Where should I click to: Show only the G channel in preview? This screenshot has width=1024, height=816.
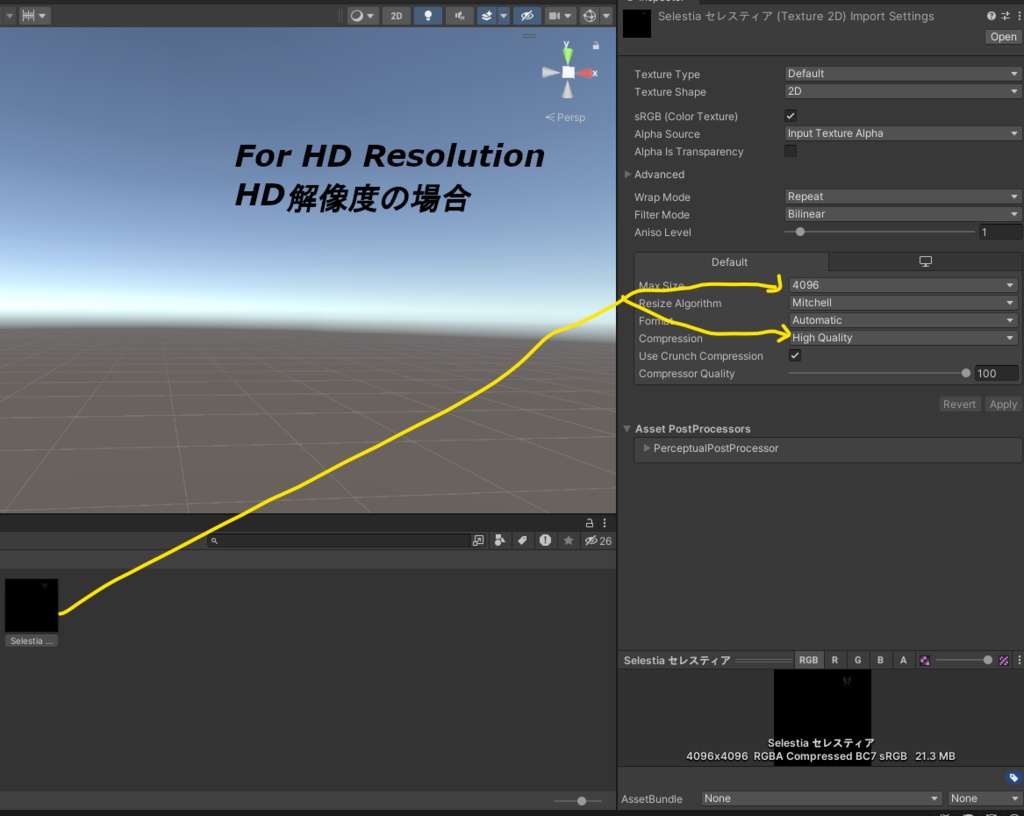point(857,660)
